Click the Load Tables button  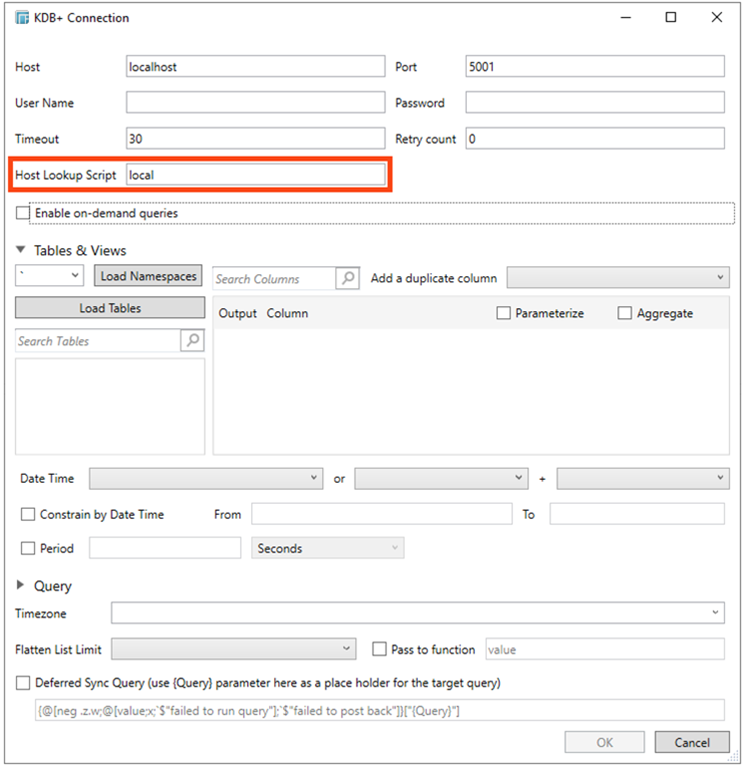click(x=110, y=308)
